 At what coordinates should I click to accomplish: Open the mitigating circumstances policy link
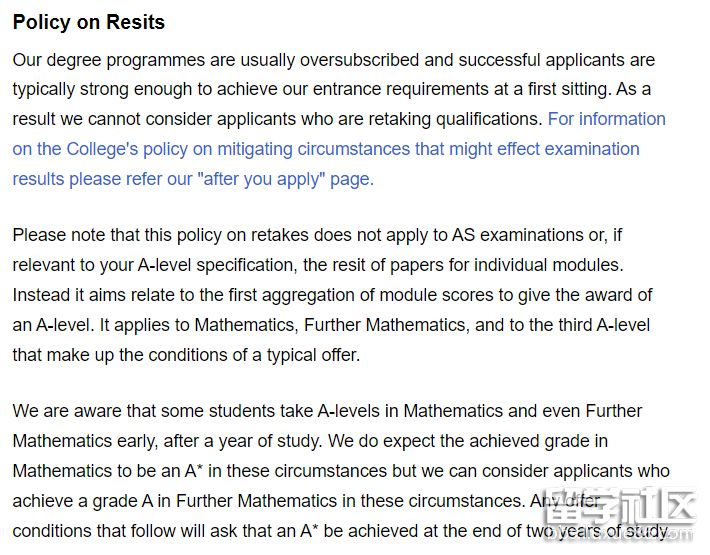(325, 149)
